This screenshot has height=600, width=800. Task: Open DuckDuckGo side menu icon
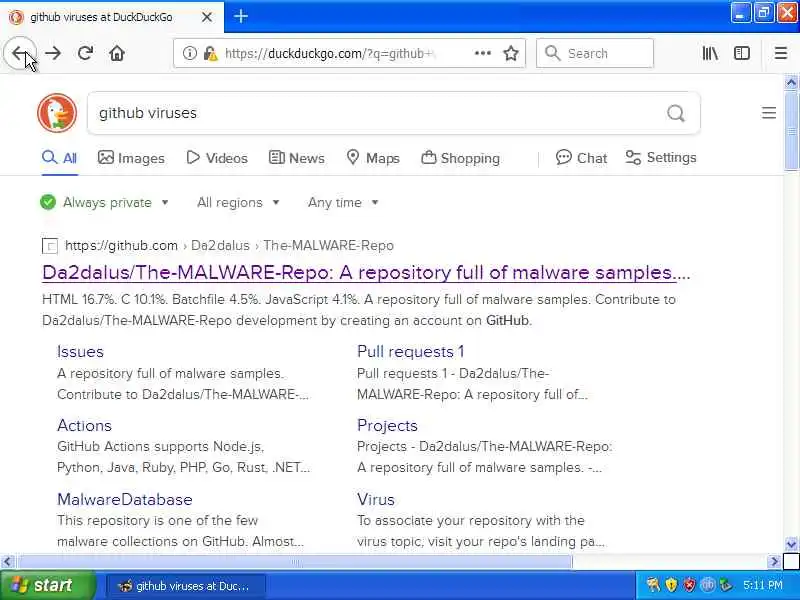769,113
